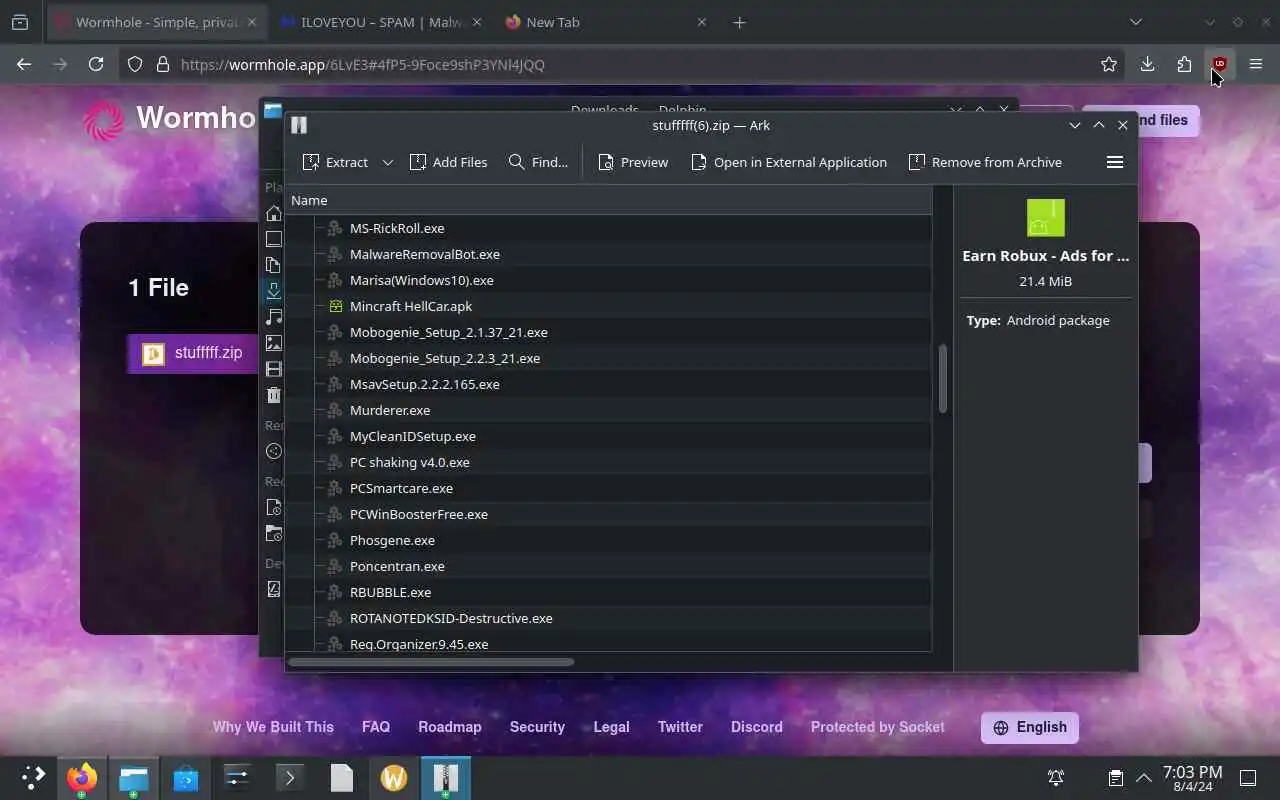This screenshot has width=1280, height=800.
Task: Open the list all tabs dropdown
Action: pyautogui.click(x=1135, y=22)
